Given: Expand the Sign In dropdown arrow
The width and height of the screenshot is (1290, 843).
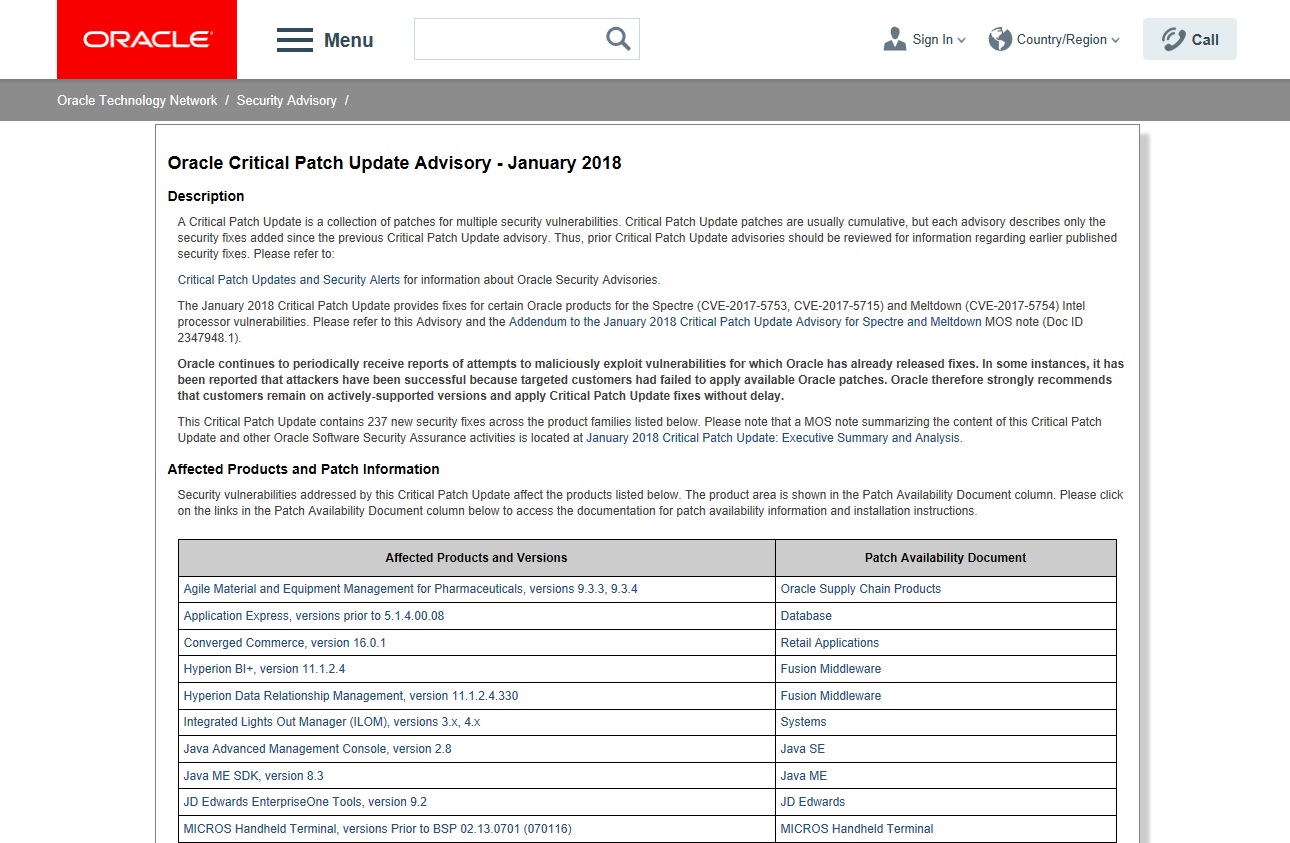Looking at the screenshot, I should 962,41.
